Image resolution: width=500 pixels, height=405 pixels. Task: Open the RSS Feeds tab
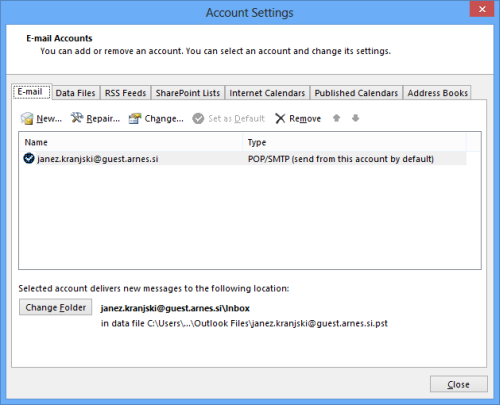tap(125, 93)
